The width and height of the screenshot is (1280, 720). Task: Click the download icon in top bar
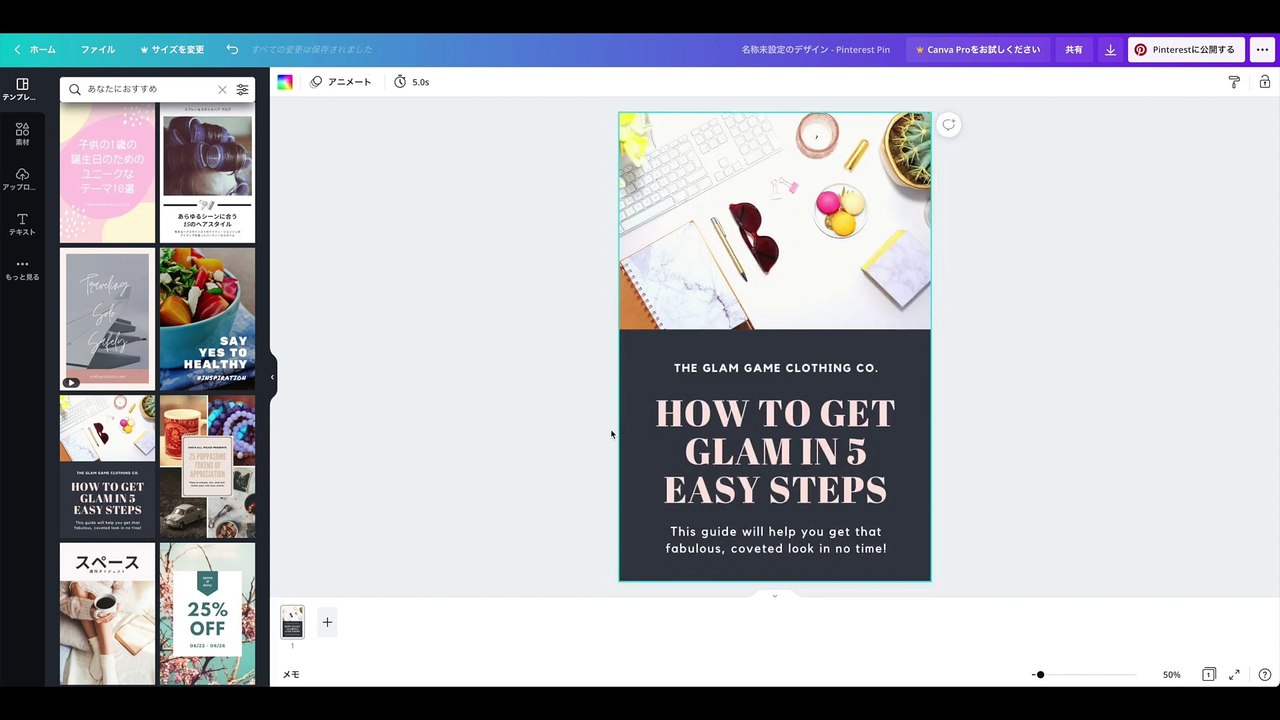point(1110,49)
